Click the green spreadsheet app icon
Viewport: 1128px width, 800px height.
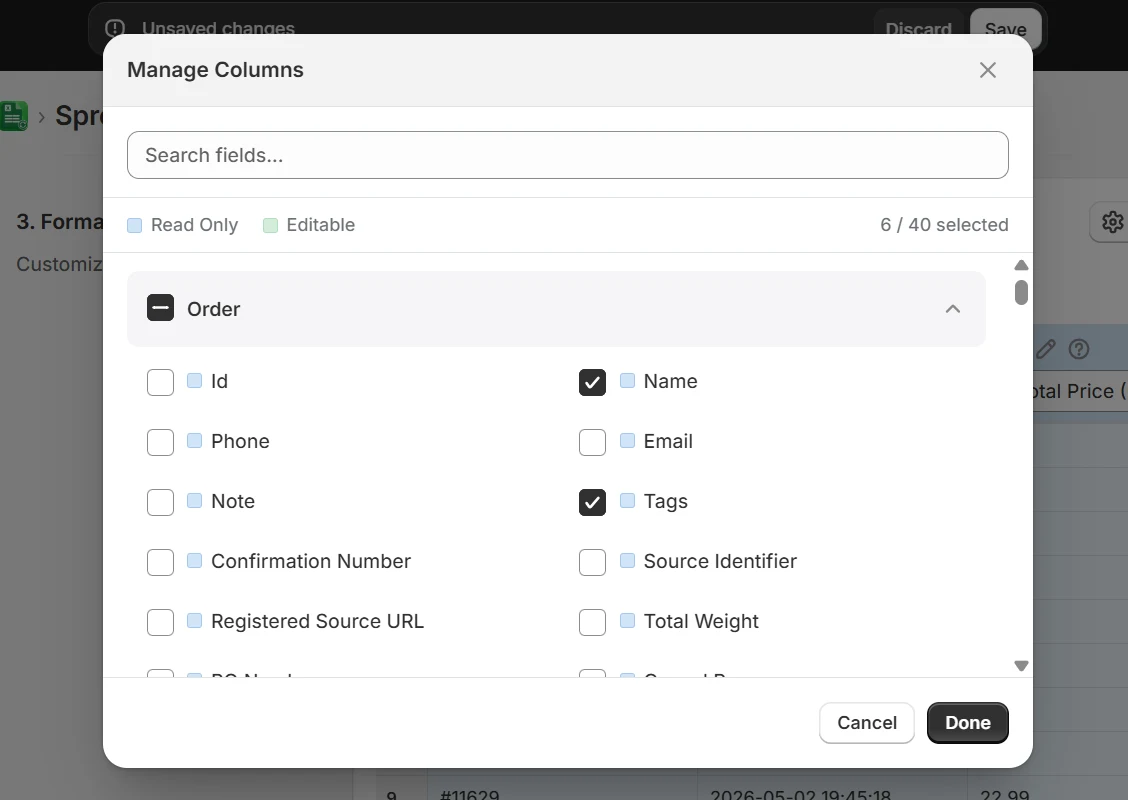point(14,116)
